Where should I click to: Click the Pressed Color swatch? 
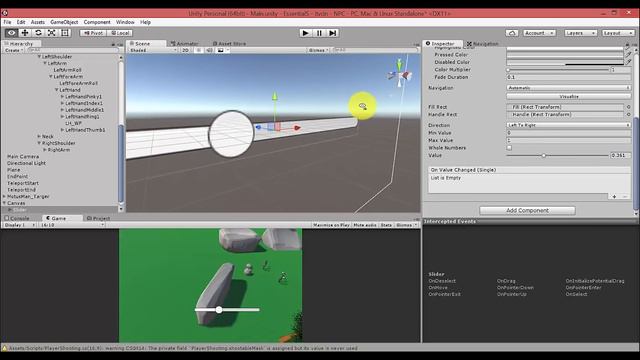tap(565, 54)
